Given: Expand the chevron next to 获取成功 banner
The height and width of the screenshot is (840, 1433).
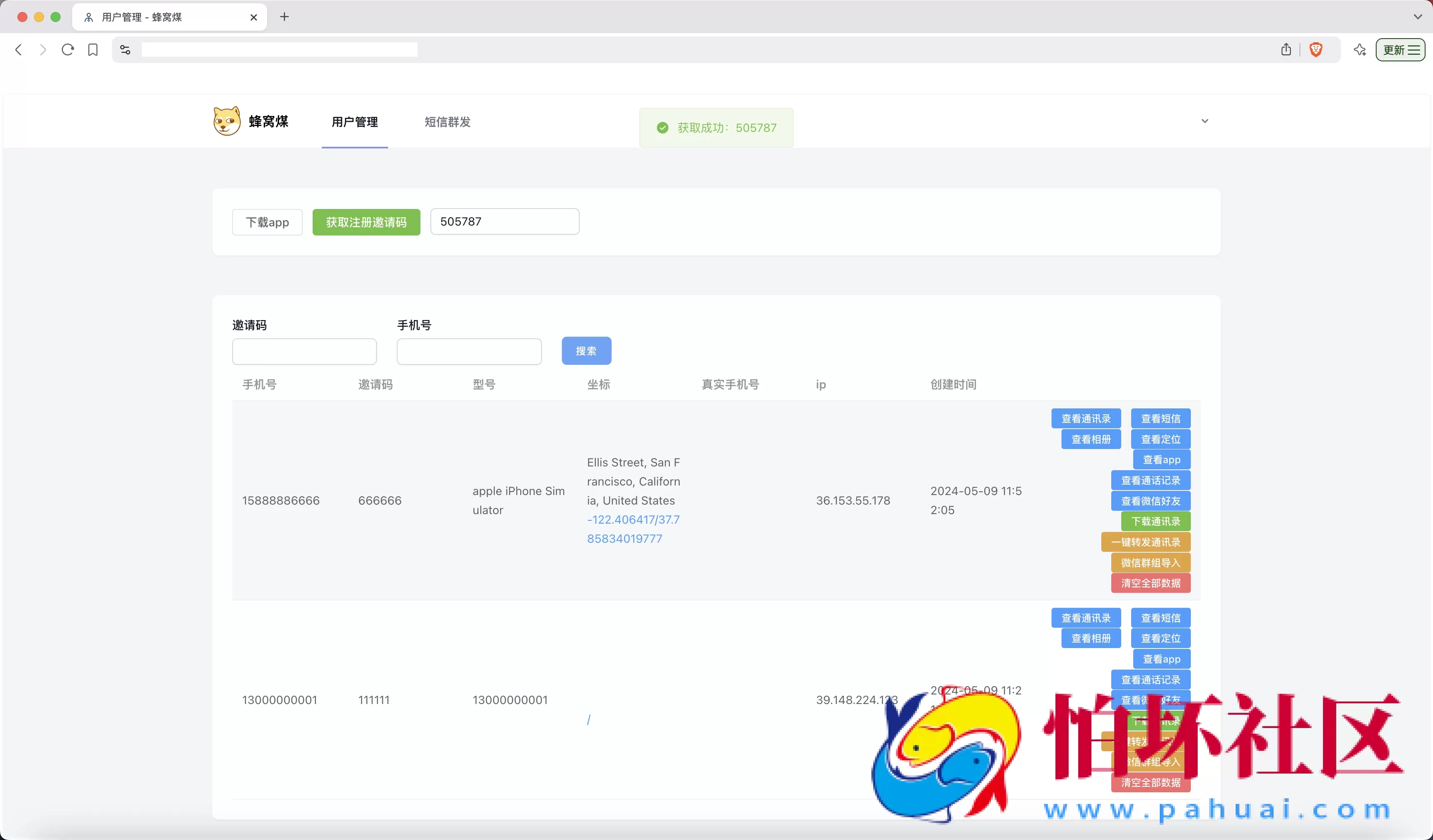Looking at the screenshot, I should [x=1205, y=121].
